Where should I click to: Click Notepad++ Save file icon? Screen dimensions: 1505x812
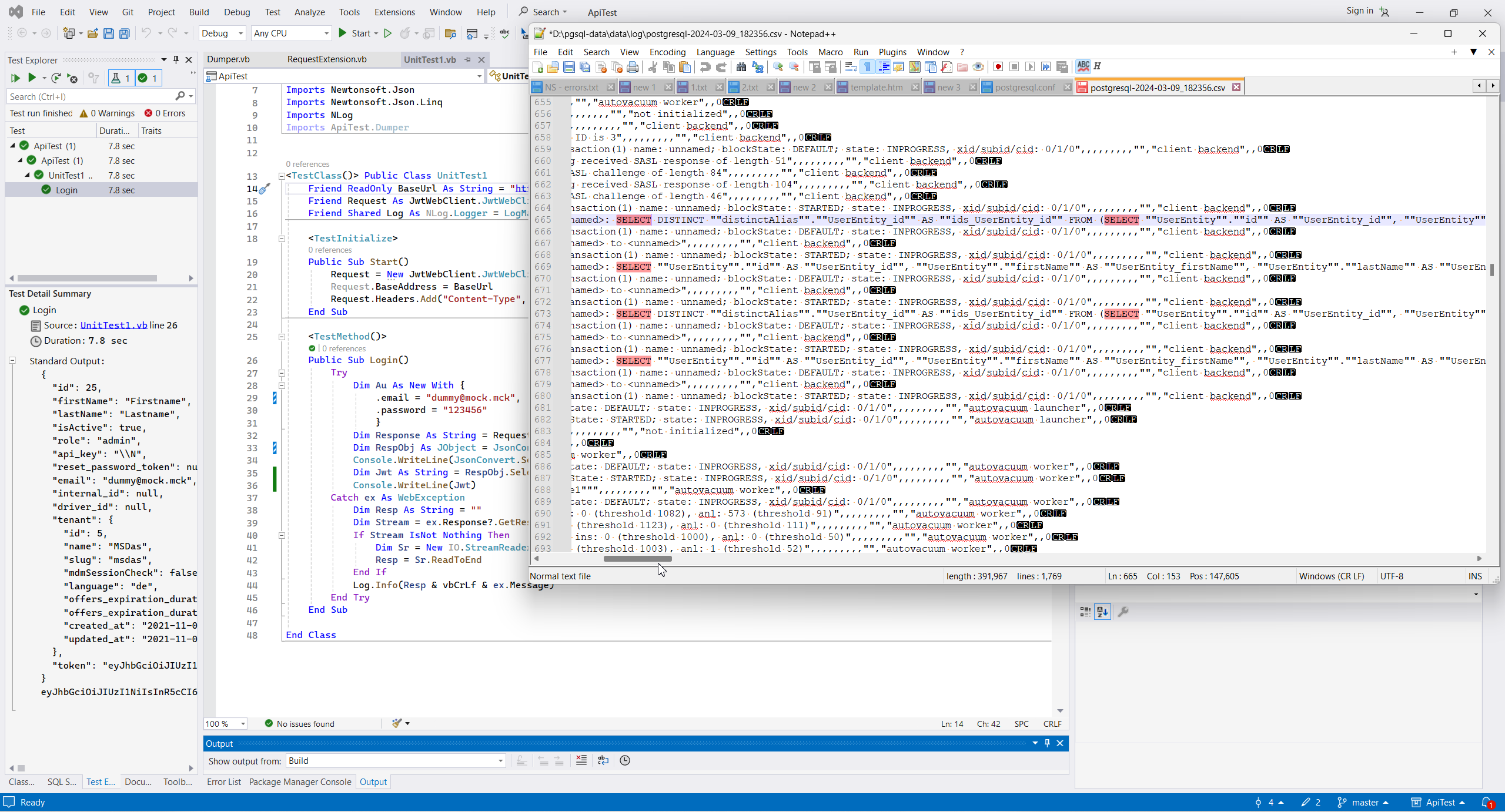click(x=568, y=67)
